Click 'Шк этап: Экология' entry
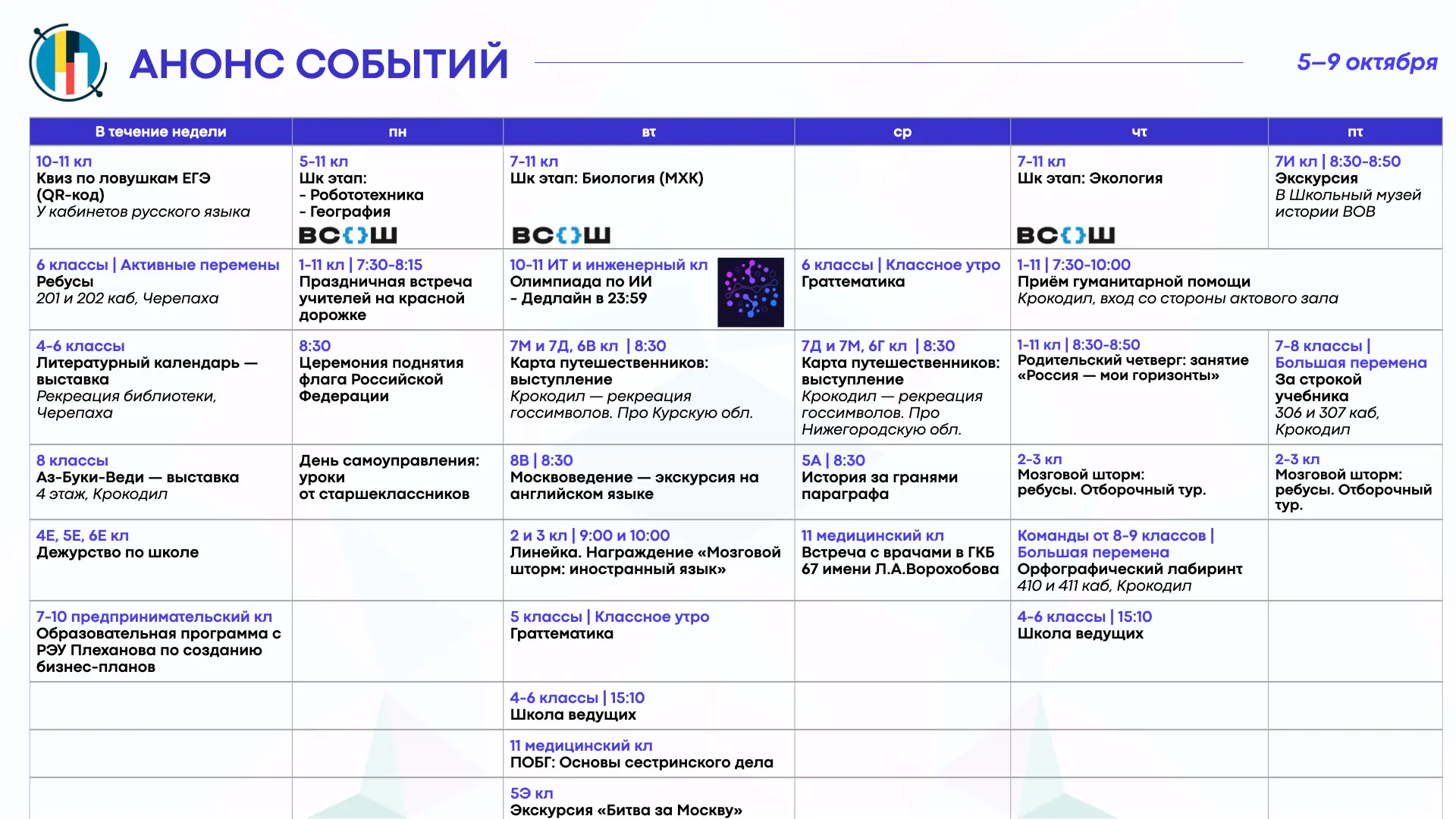This screenshot has height=819, width=1456. tap(1090, 178)
